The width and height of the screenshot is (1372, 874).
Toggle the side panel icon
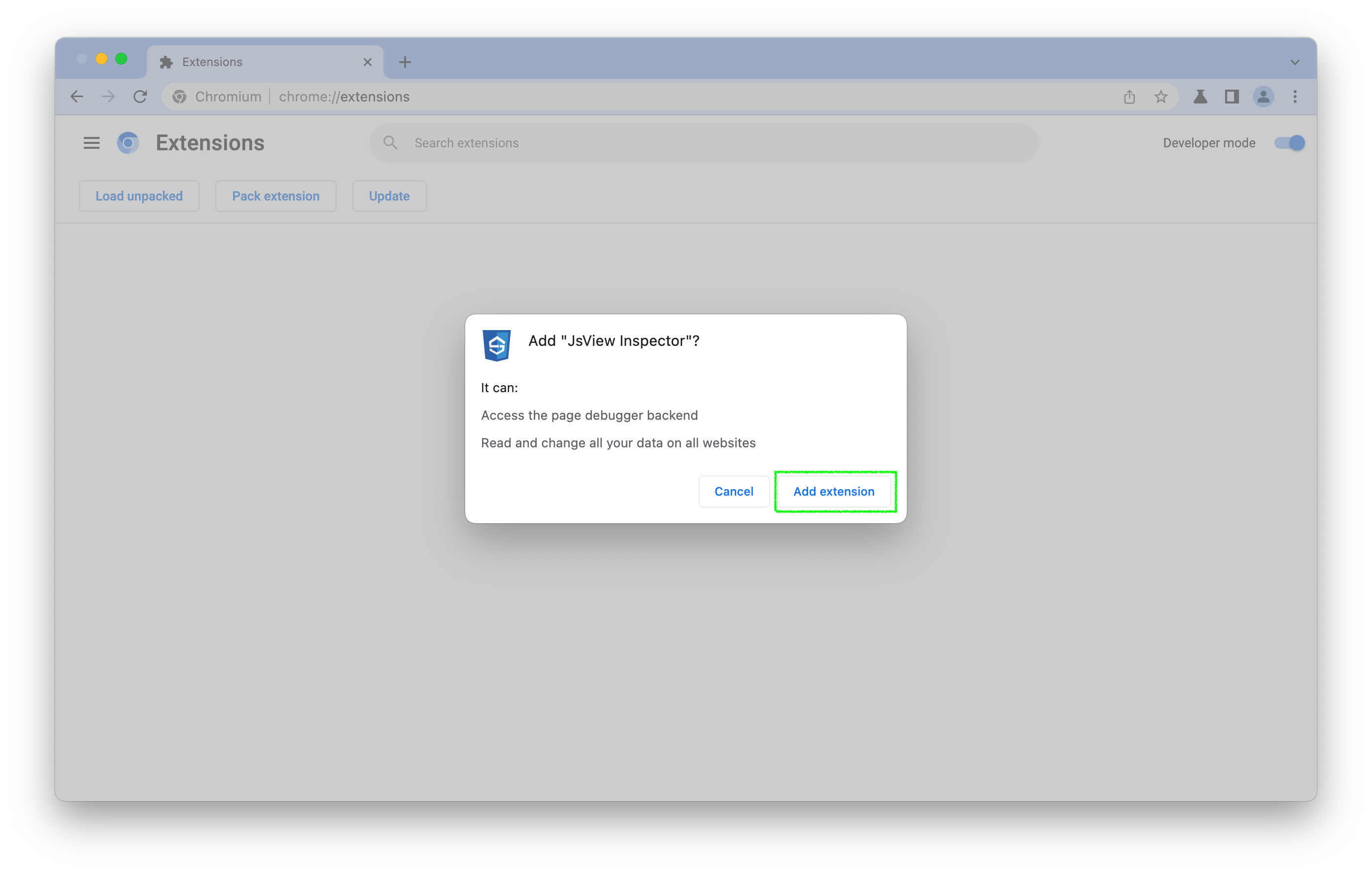click(x=1232, y=97)
